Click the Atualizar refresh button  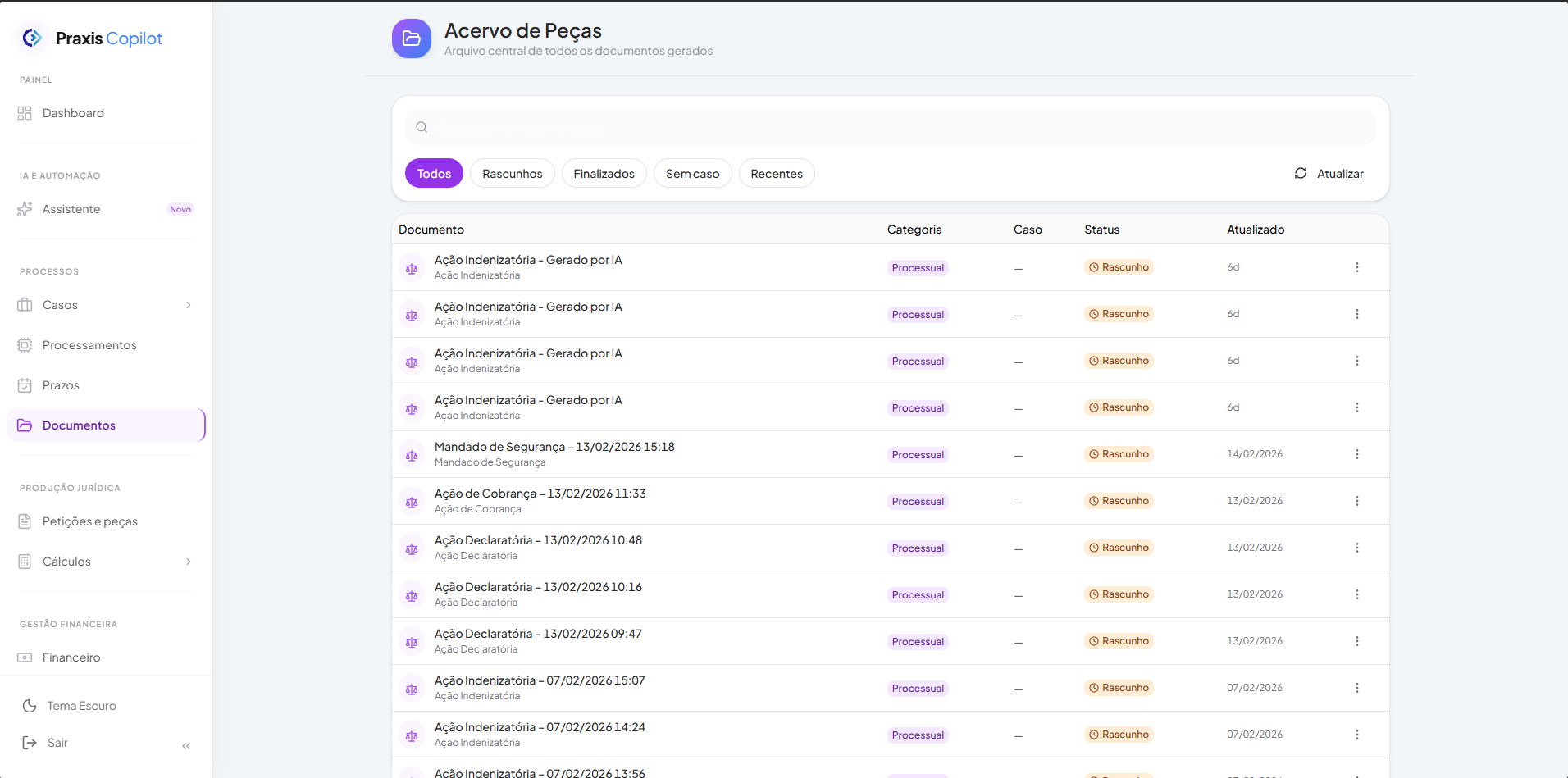[x=1329, y=174]
